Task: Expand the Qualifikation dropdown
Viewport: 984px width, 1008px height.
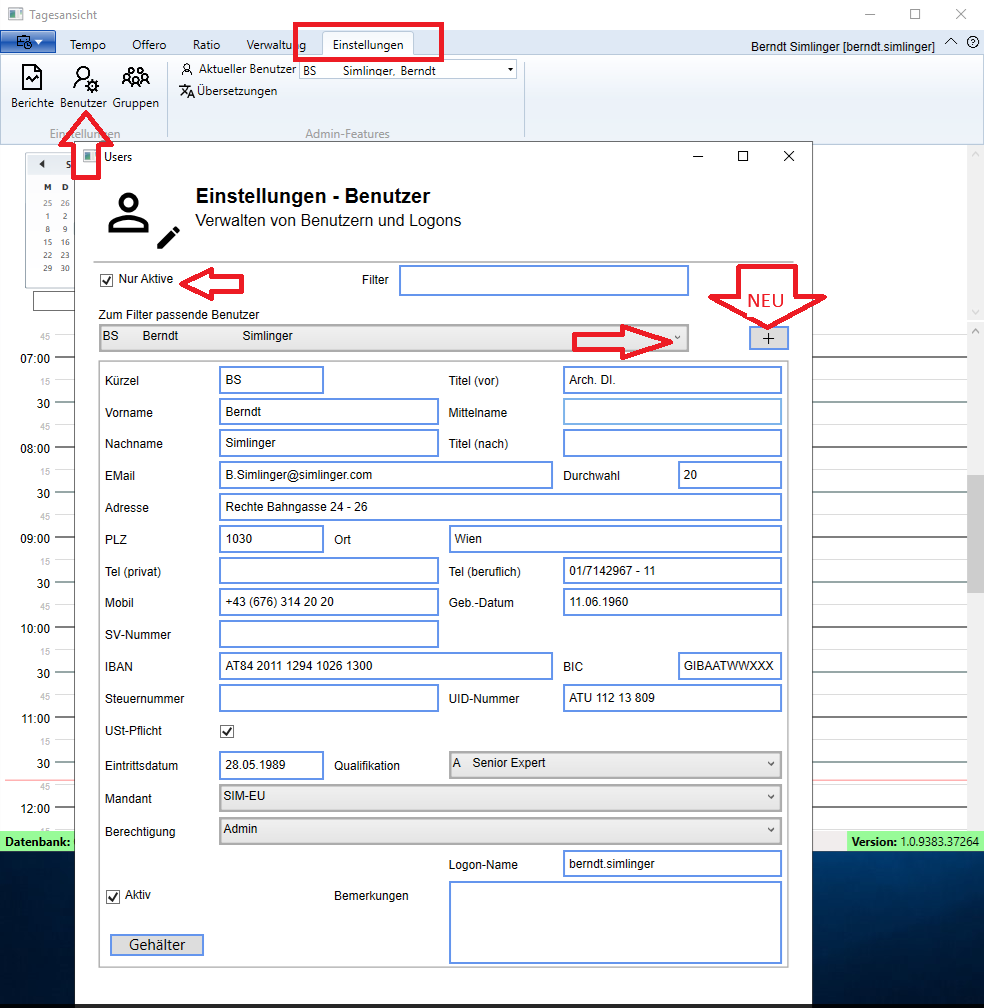Action: click(x=615, y=764)
